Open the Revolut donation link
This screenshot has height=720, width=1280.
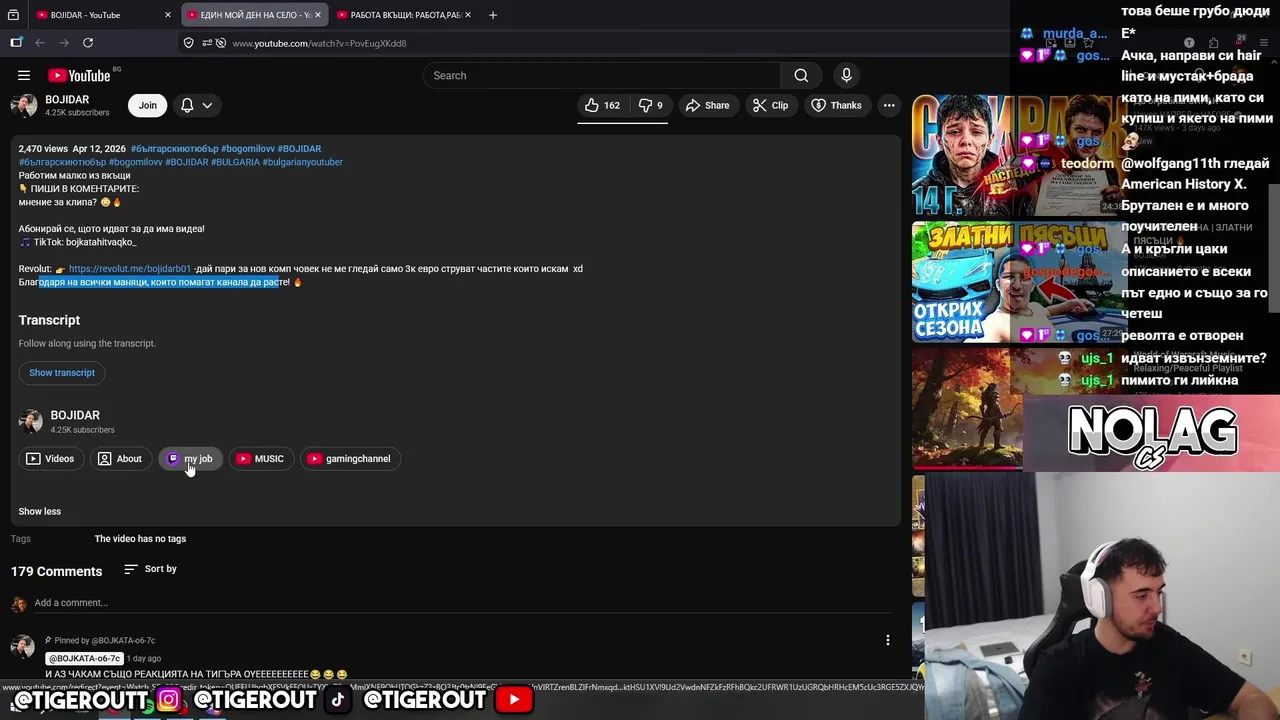(130, 269)
